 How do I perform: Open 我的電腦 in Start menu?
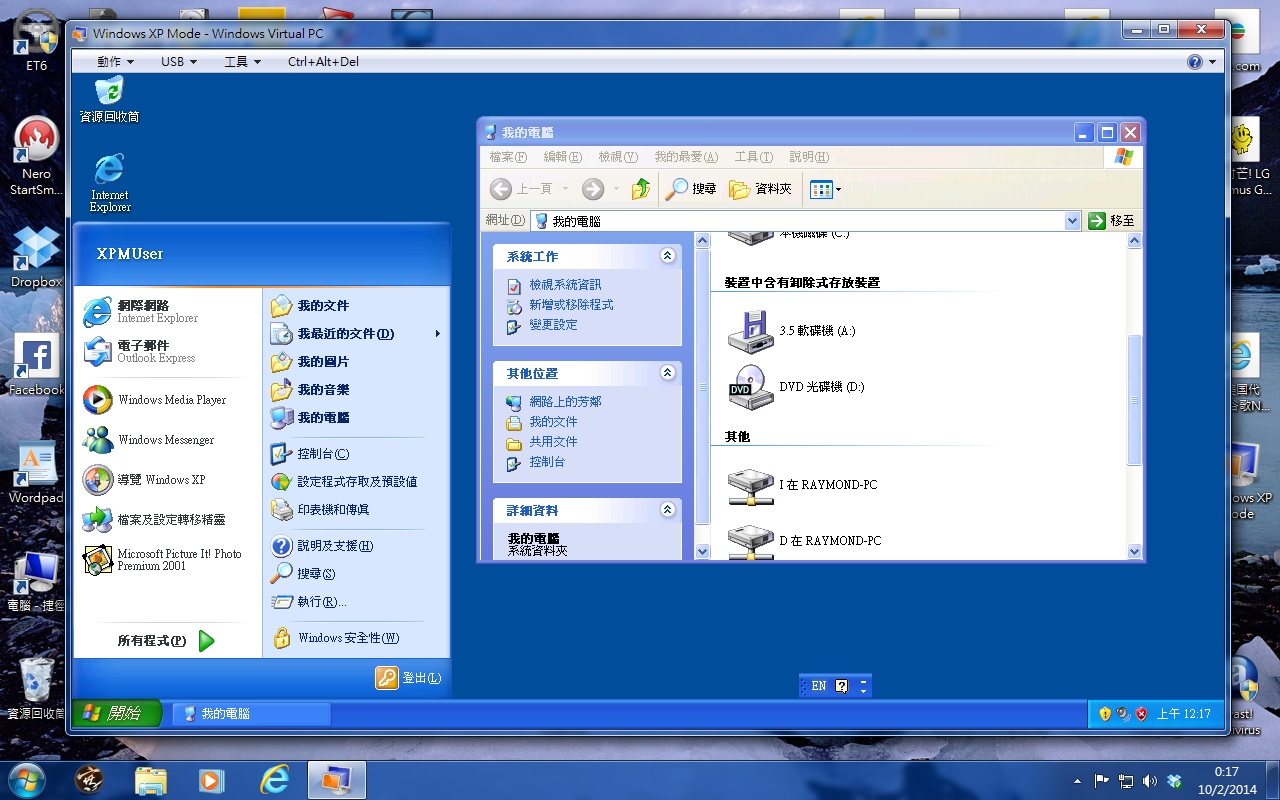(355, 418)
